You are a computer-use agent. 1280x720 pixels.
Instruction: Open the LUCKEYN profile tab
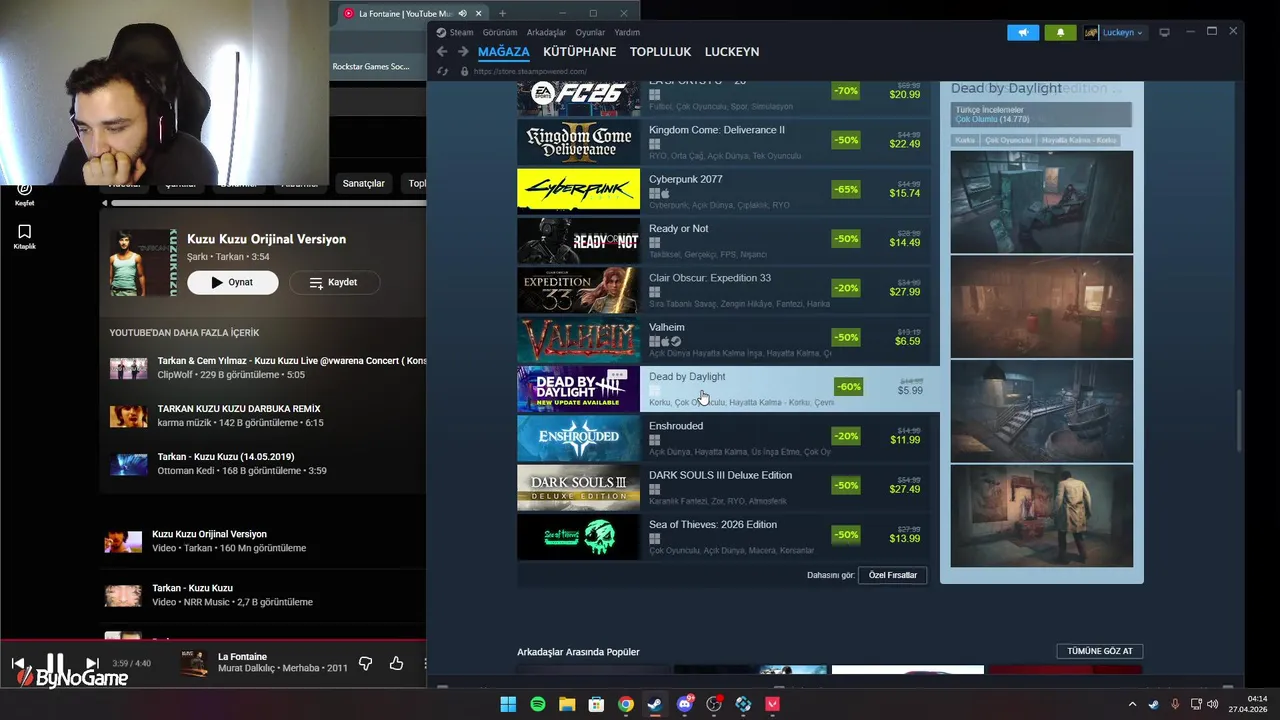[732, 52]
